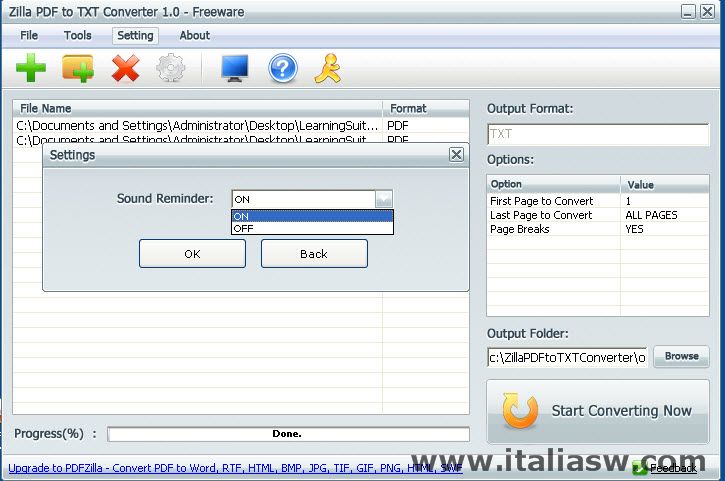
Task: Open the Setting menu
Action: 135,36
